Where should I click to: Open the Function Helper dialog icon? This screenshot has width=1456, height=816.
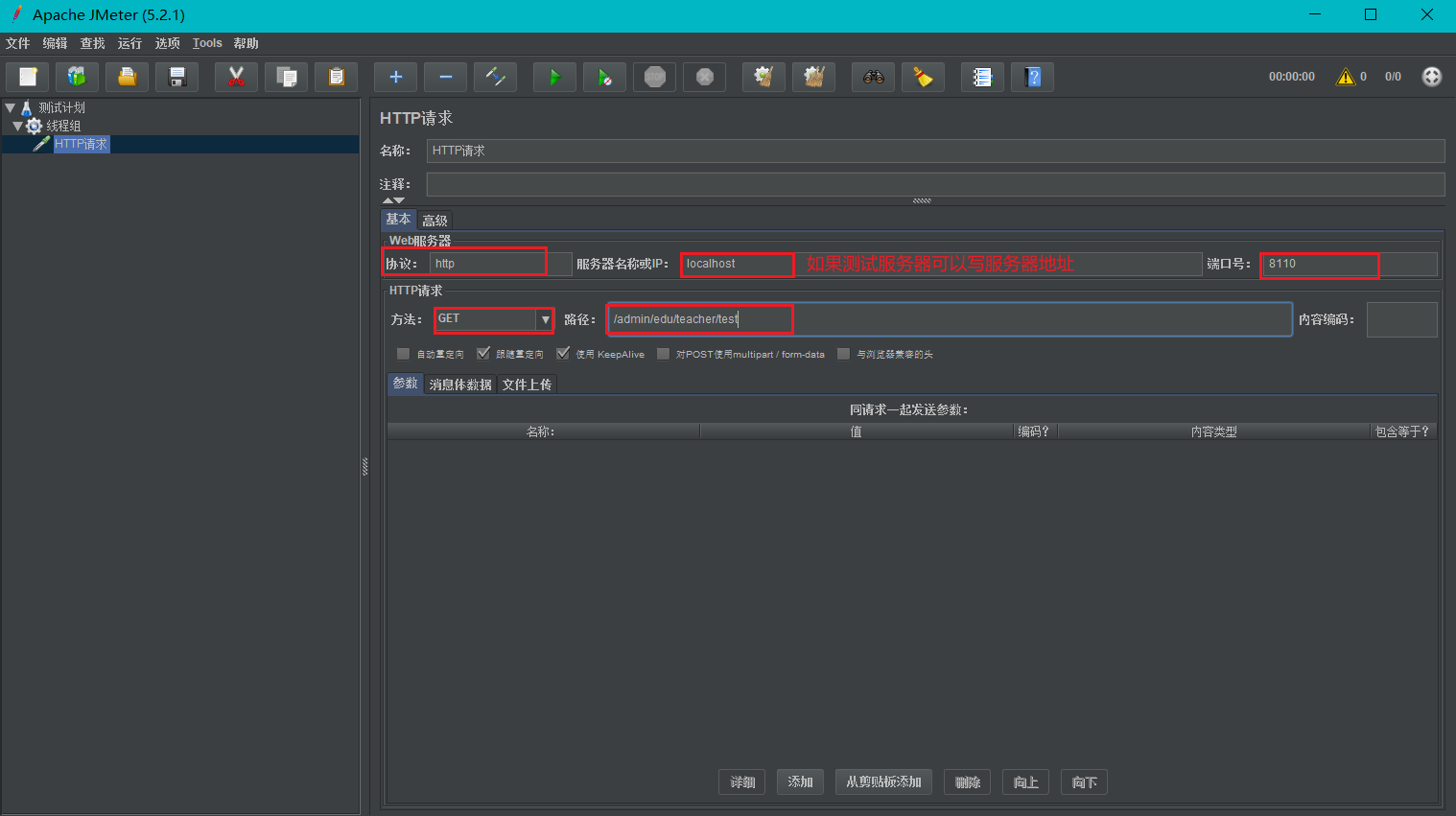pos(982,77)
